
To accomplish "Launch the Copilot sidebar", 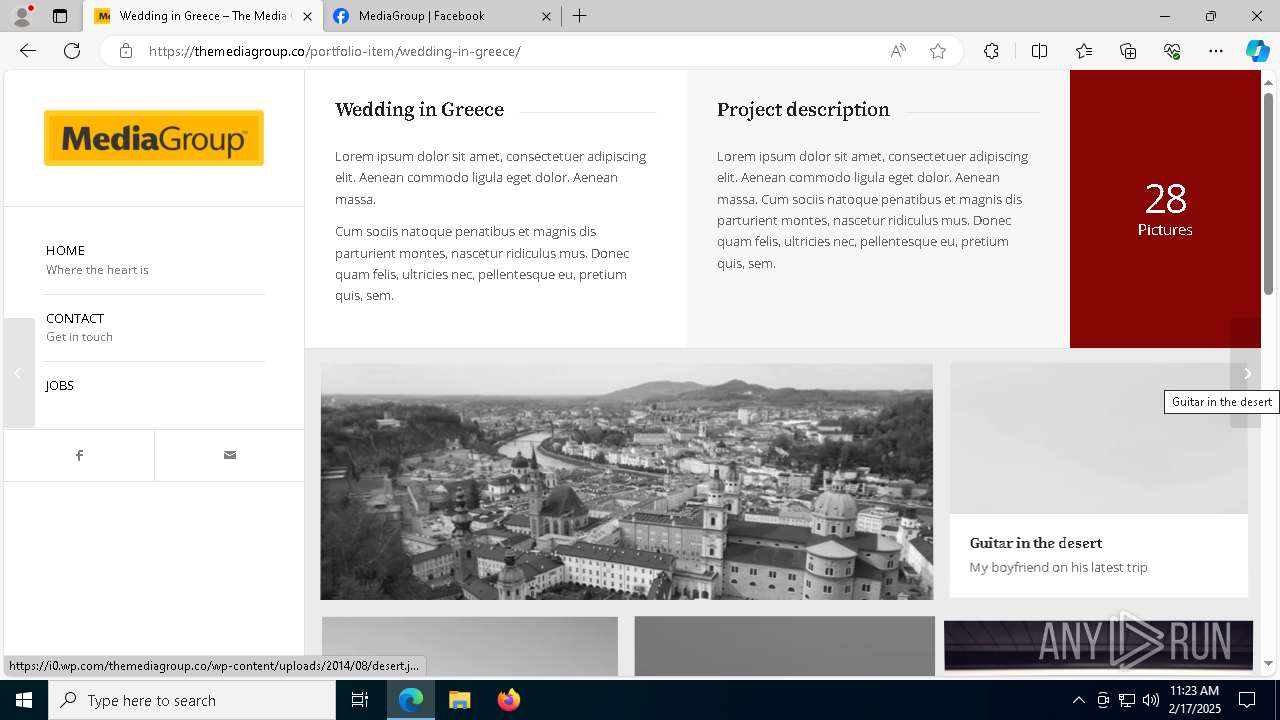I will coord(1257,51).
